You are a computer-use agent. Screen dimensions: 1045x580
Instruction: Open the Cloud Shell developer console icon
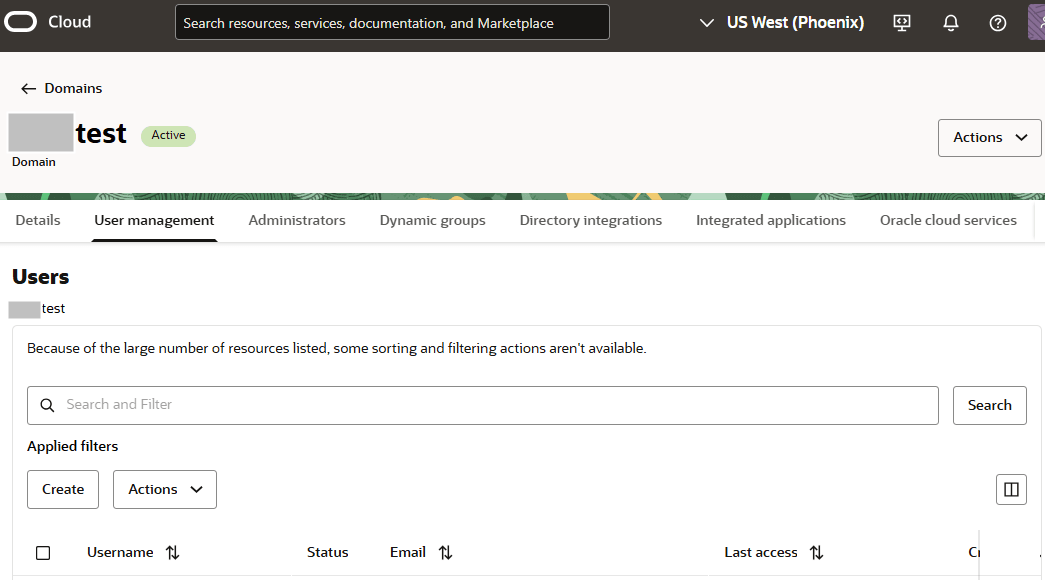tap(901, 22)
